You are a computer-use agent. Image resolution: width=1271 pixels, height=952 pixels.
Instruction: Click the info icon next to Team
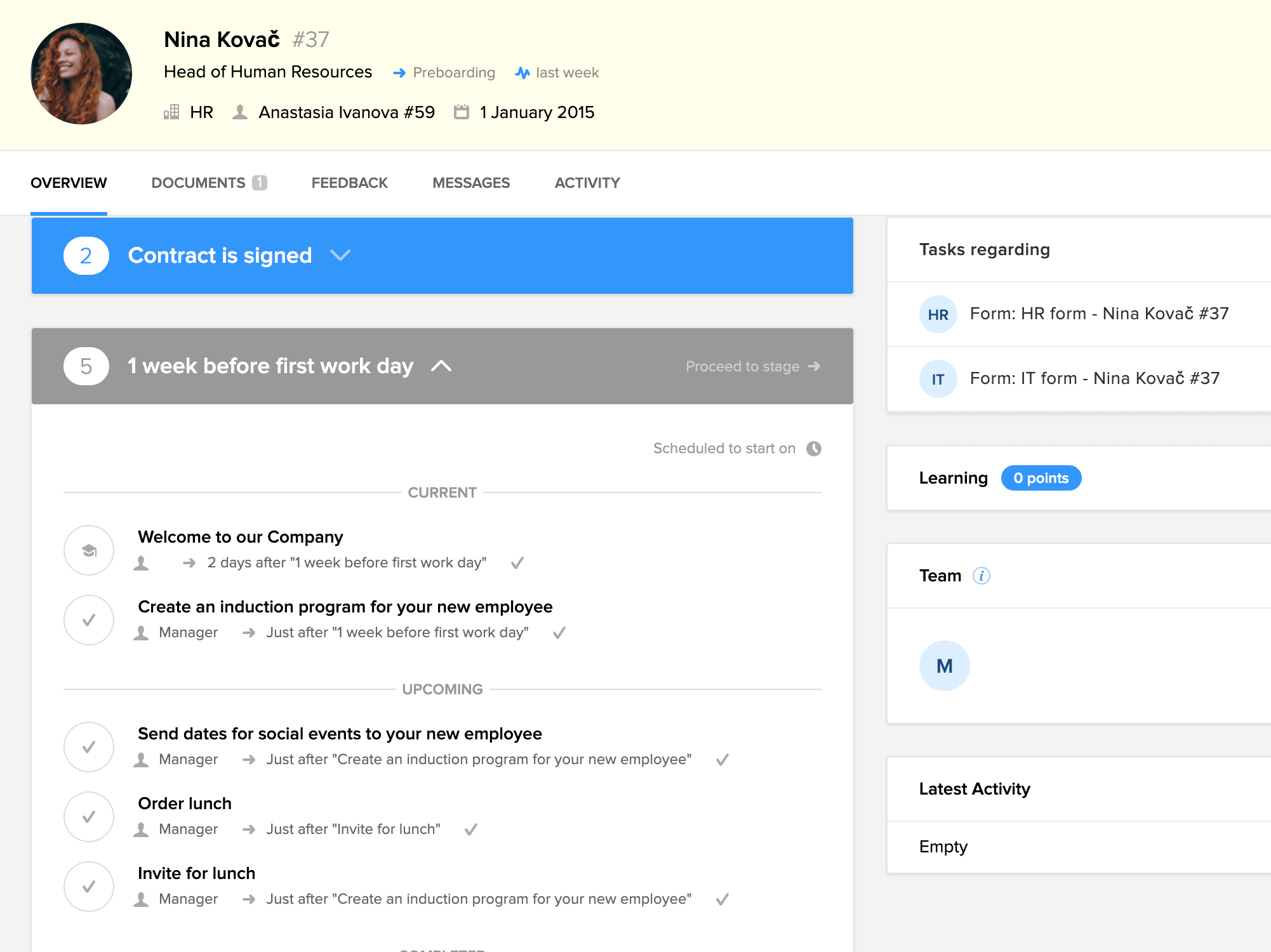point(983,576)
